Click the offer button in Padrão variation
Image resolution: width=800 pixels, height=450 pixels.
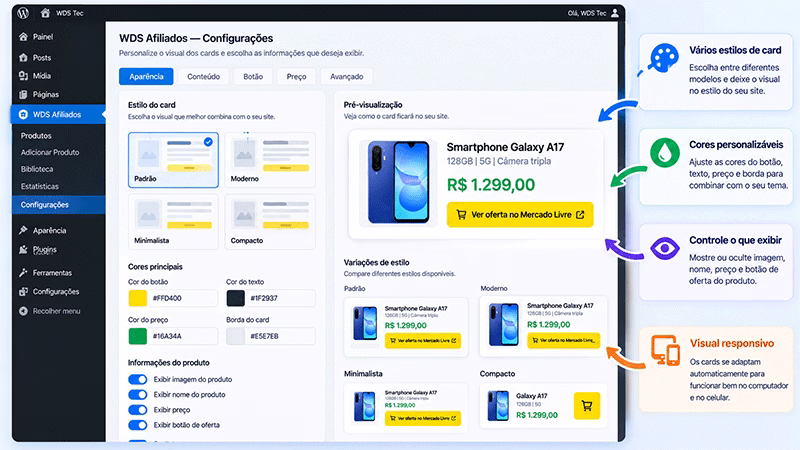423,340
